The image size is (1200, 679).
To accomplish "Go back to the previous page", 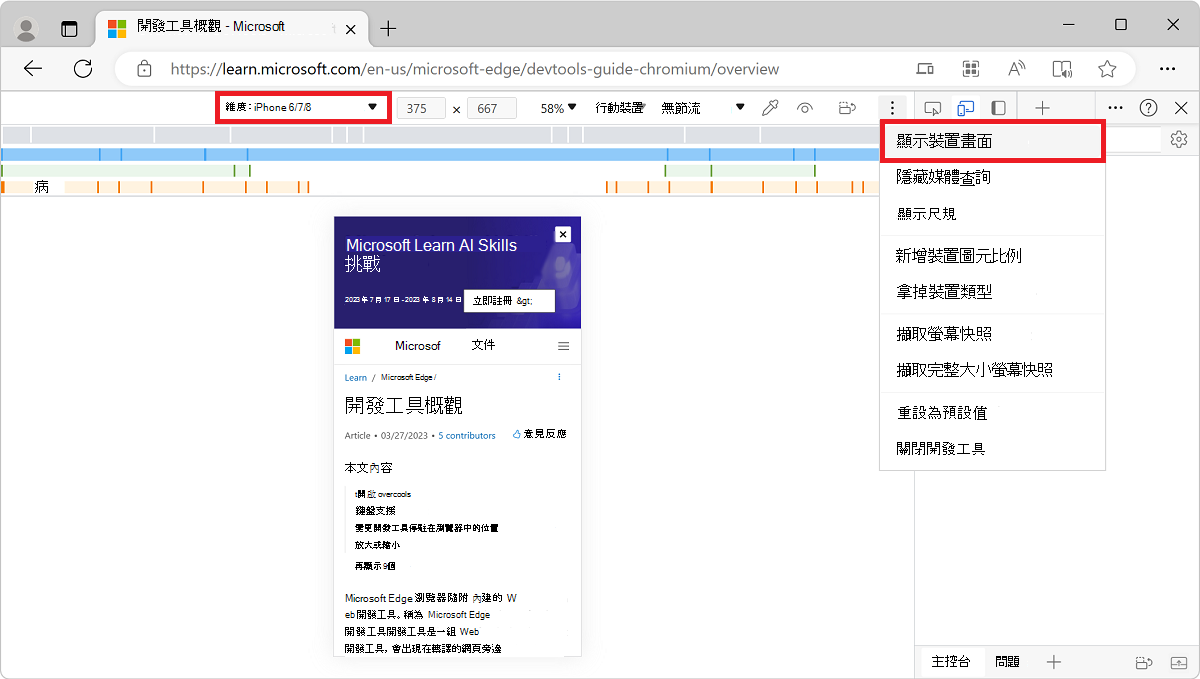I will pos(33,69).
